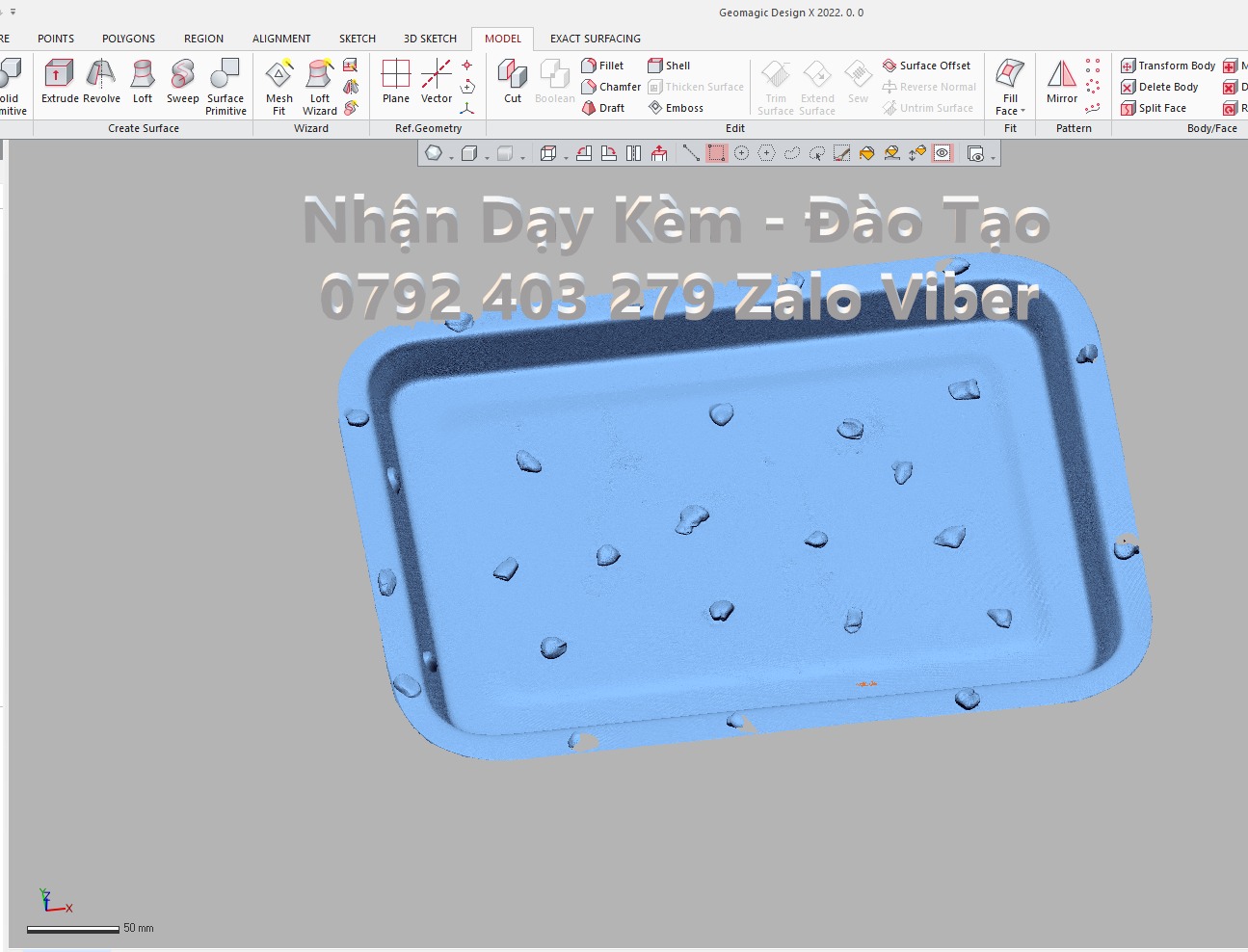Toggle rectangle selection mode in viewport toolbar
The height and width of the screenshot is (952, 1248).
(716, 153)
